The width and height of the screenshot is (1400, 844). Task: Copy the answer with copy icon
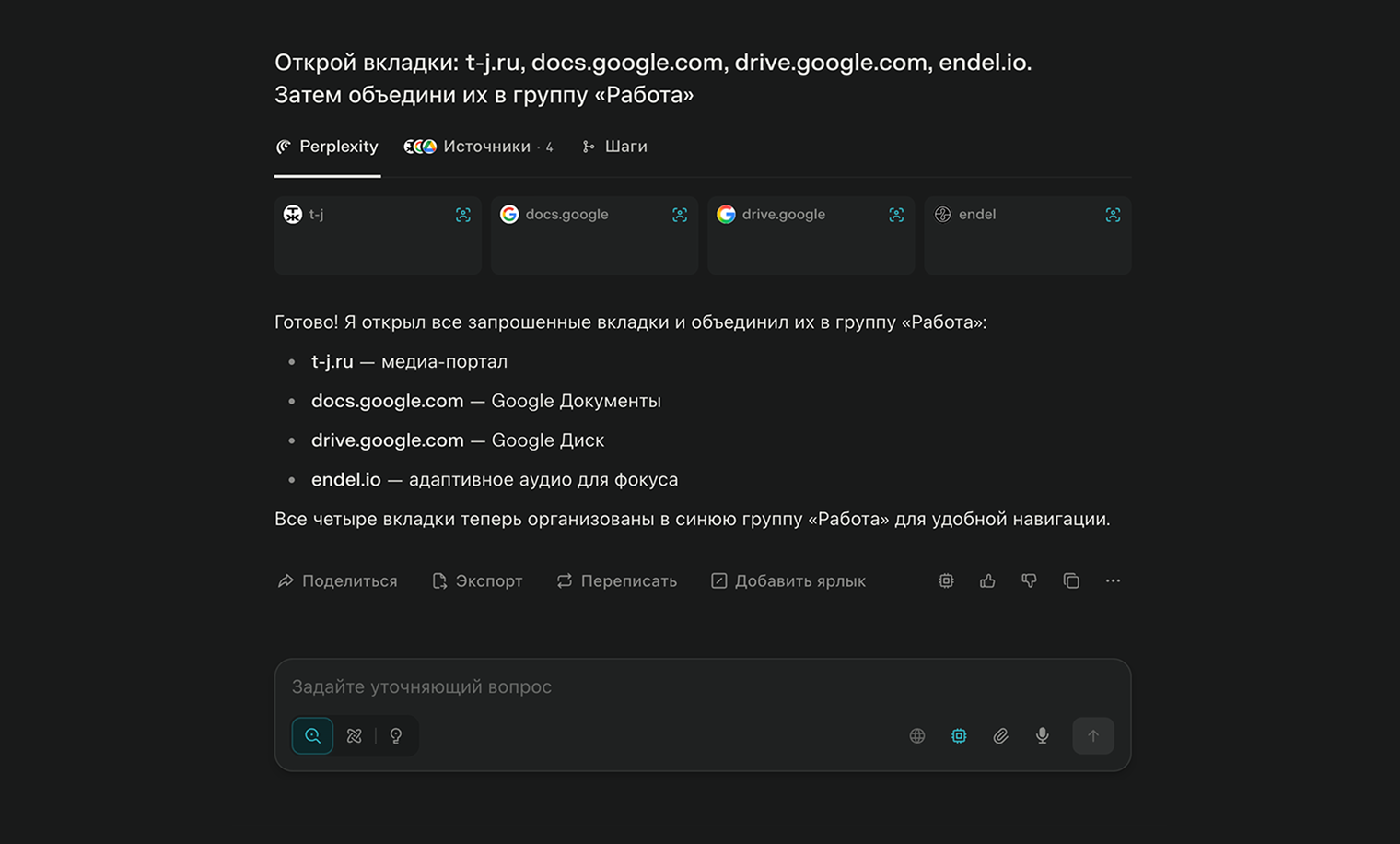point(1071,580)
